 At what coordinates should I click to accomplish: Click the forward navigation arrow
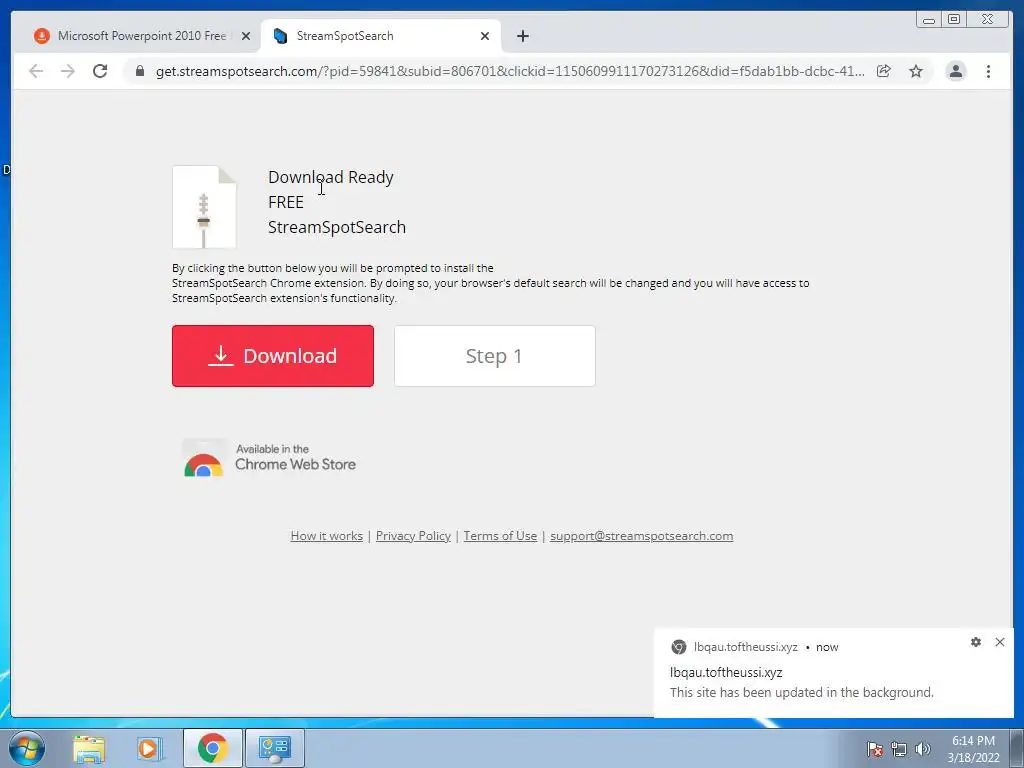pos(68,71)
